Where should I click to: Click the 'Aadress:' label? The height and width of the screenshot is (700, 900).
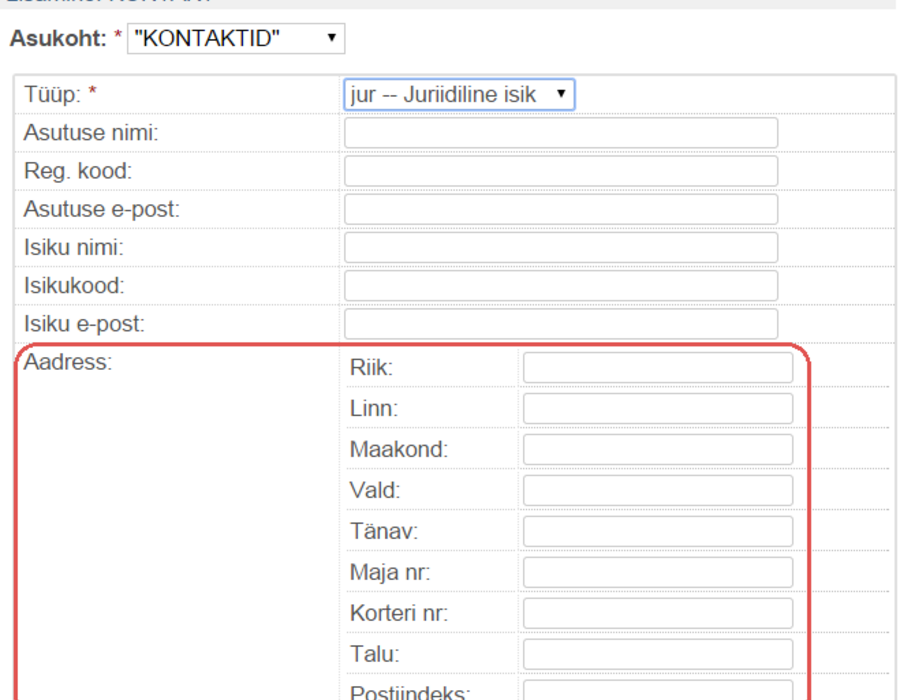68,362
